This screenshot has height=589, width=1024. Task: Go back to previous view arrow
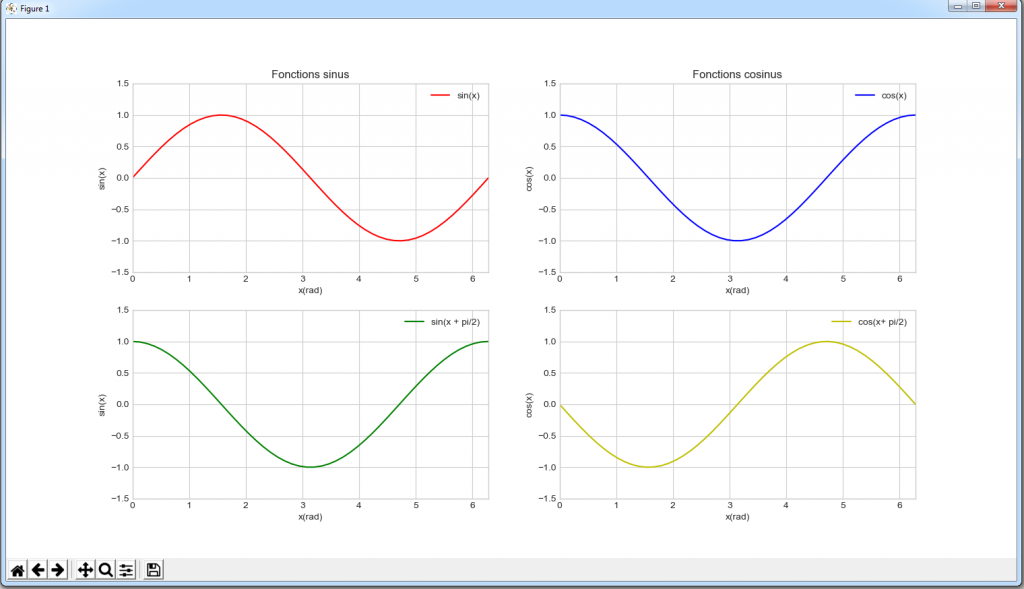[x=38, y=570]
